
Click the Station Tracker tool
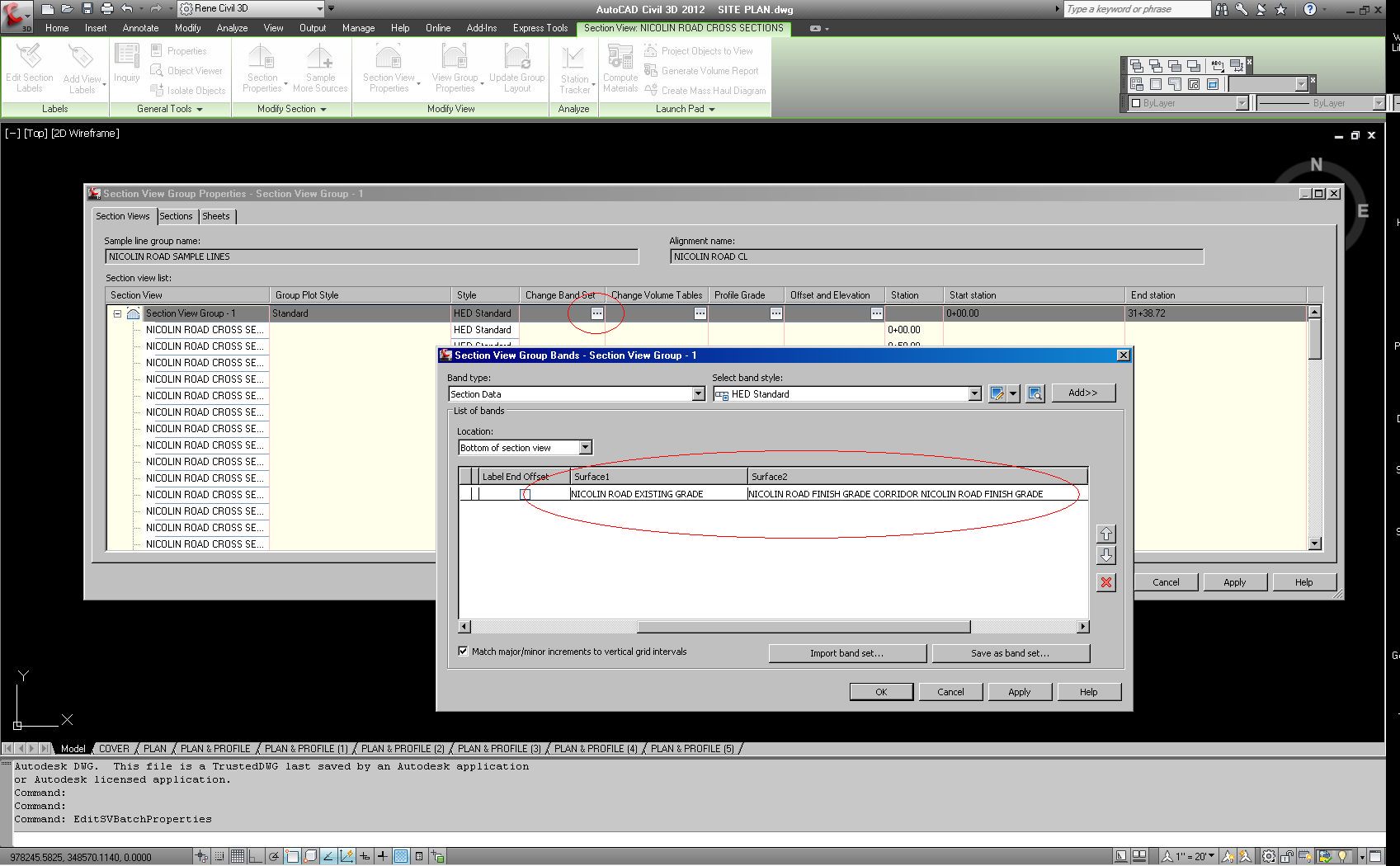point(575,69)
